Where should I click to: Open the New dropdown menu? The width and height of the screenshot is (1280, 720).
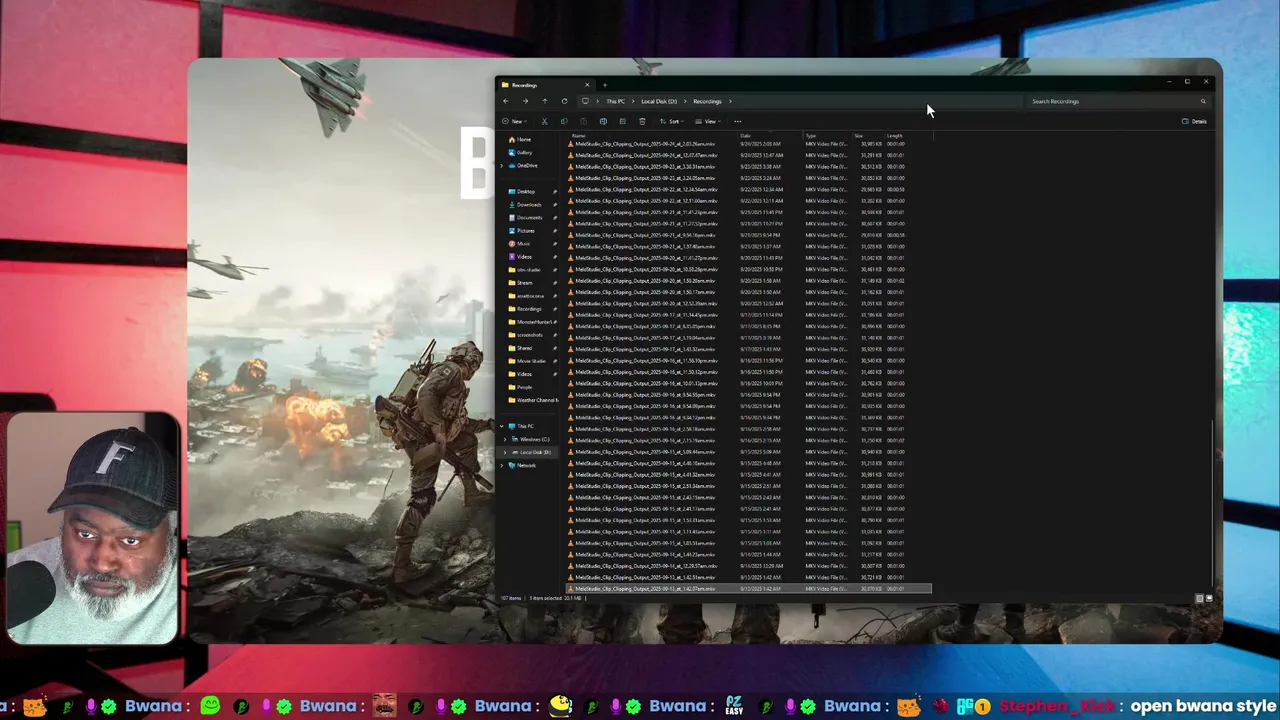(x=515, y=121)
